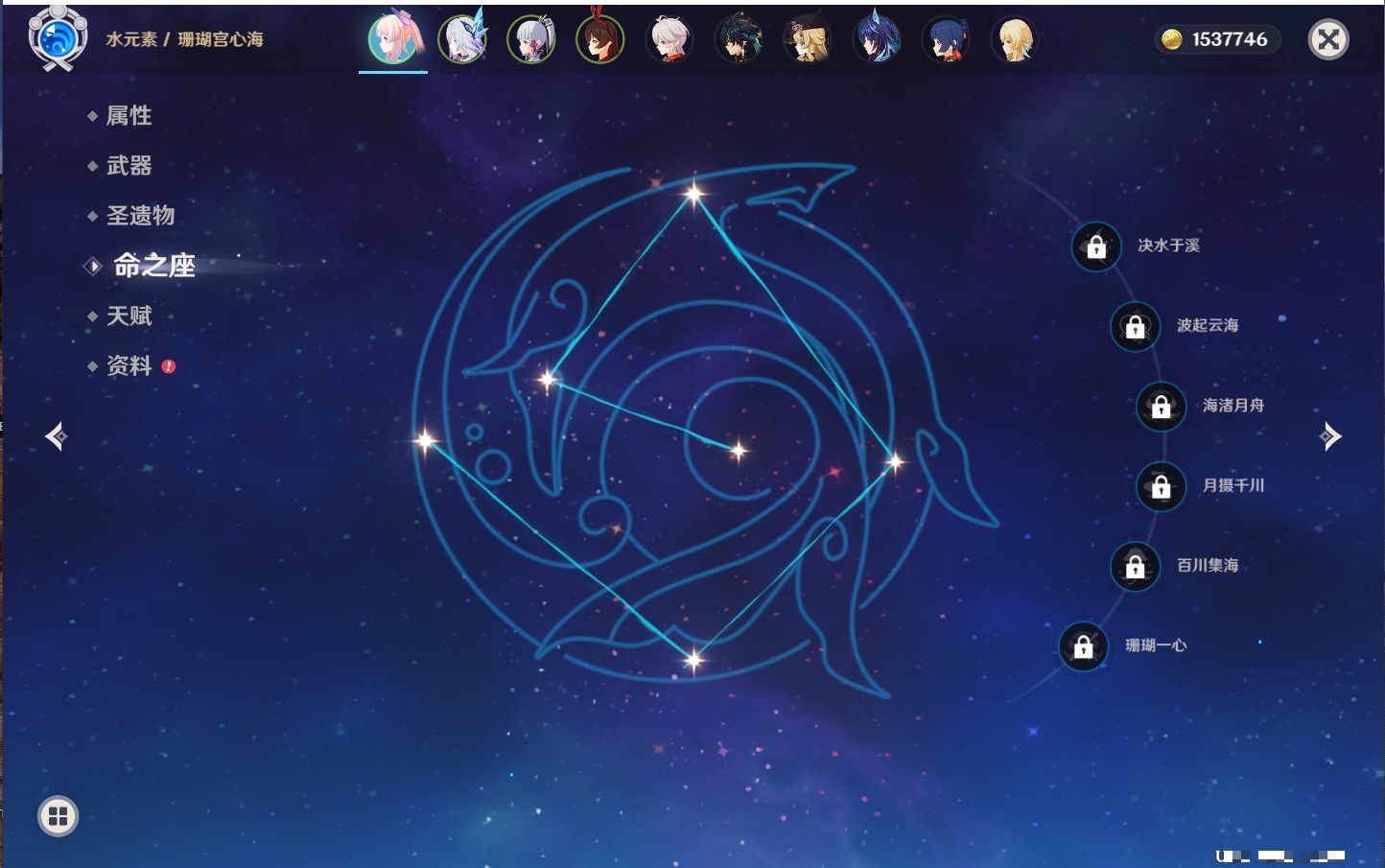Go to next character with right arrow
The image size is (1385, 868).
(x=1330, y=436)
